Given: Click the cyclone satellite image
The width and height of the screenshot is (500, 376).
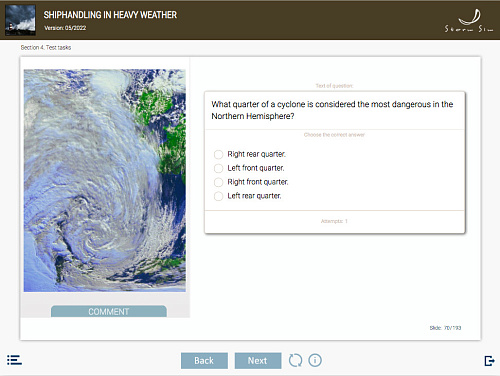Looking at the screenshot, I should (105, 180).
